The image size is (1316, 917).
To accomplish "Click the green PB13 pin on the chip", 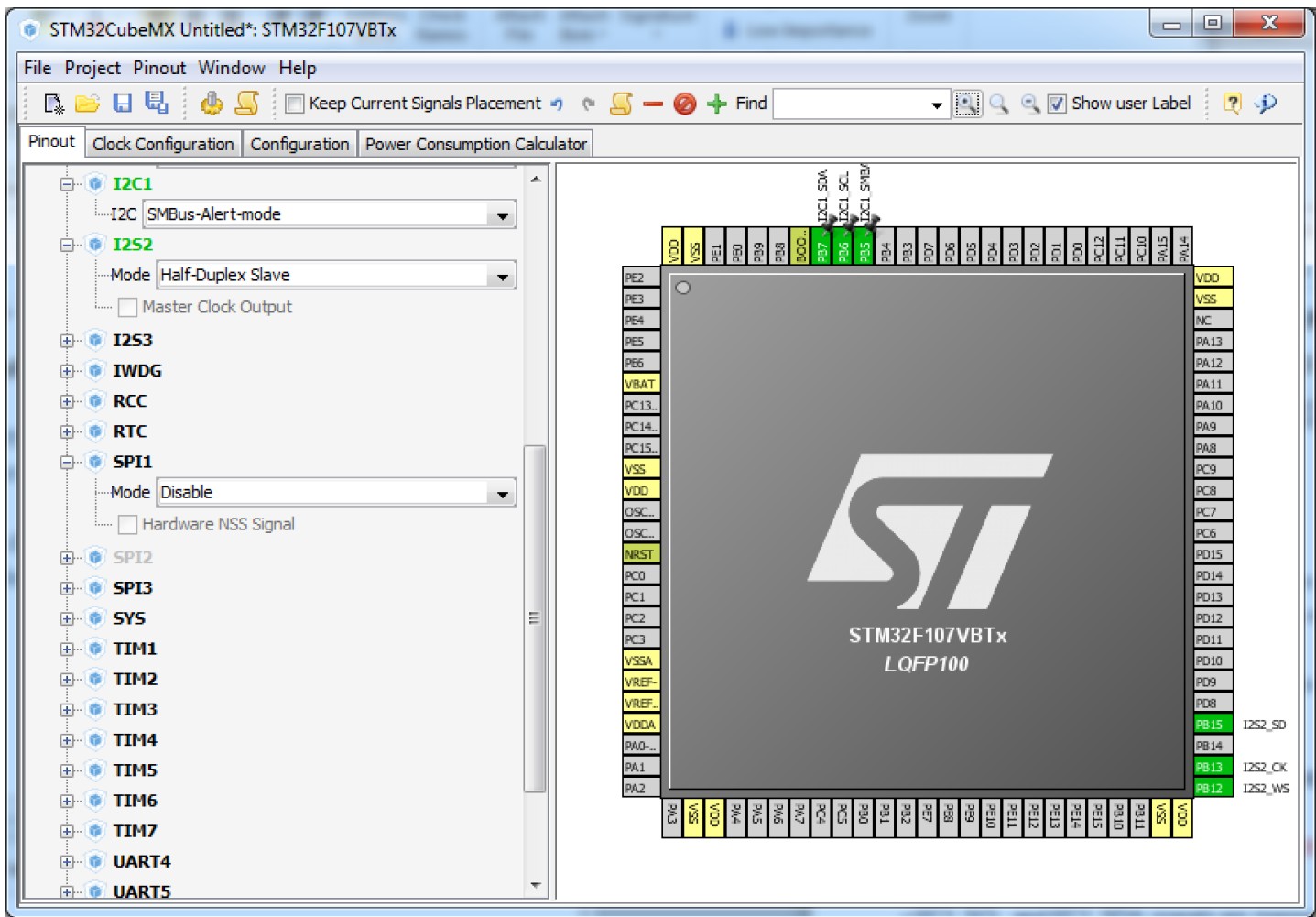I will coord(1213,767).
